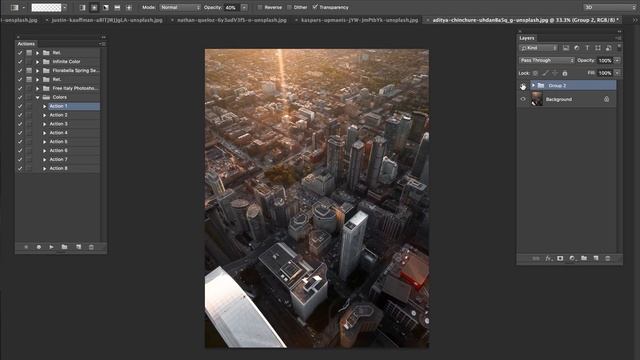
Task: Click the Layers panel tab
Action: [527, 38]
